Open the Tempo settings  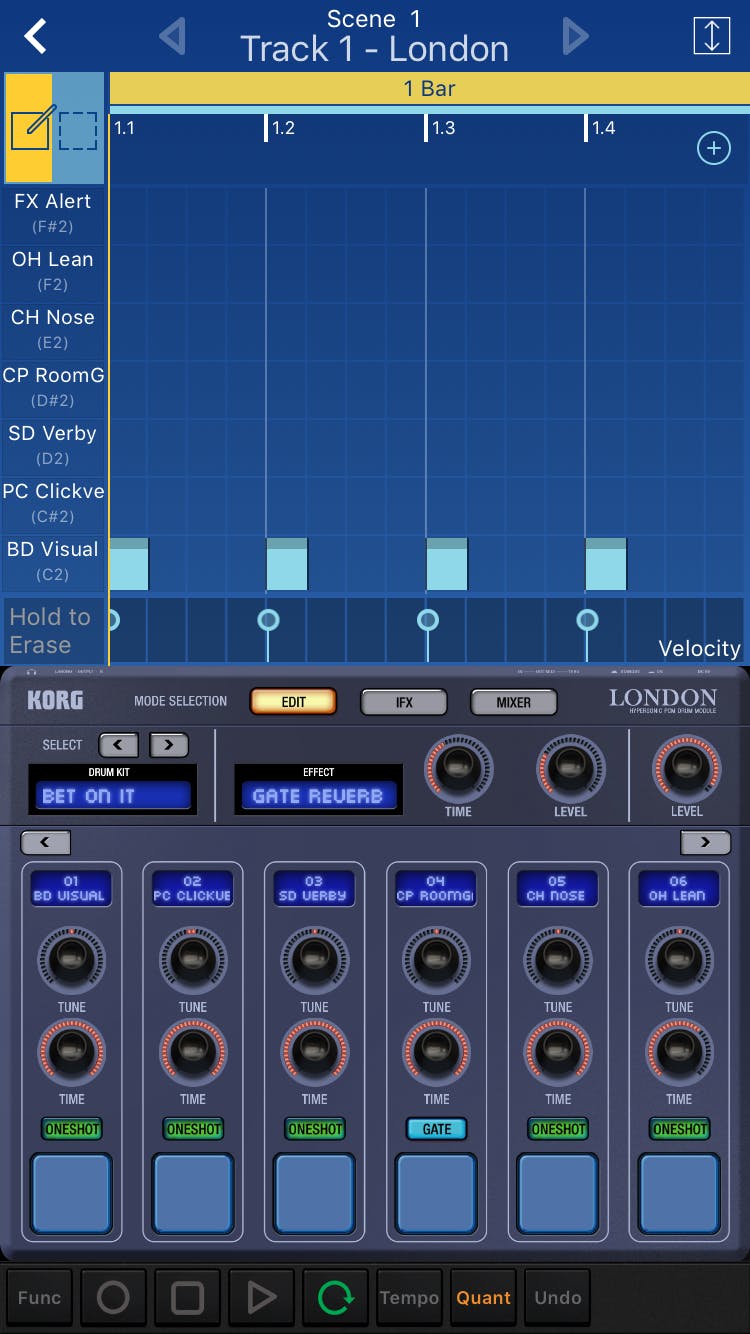click(x=409, y=1298)
